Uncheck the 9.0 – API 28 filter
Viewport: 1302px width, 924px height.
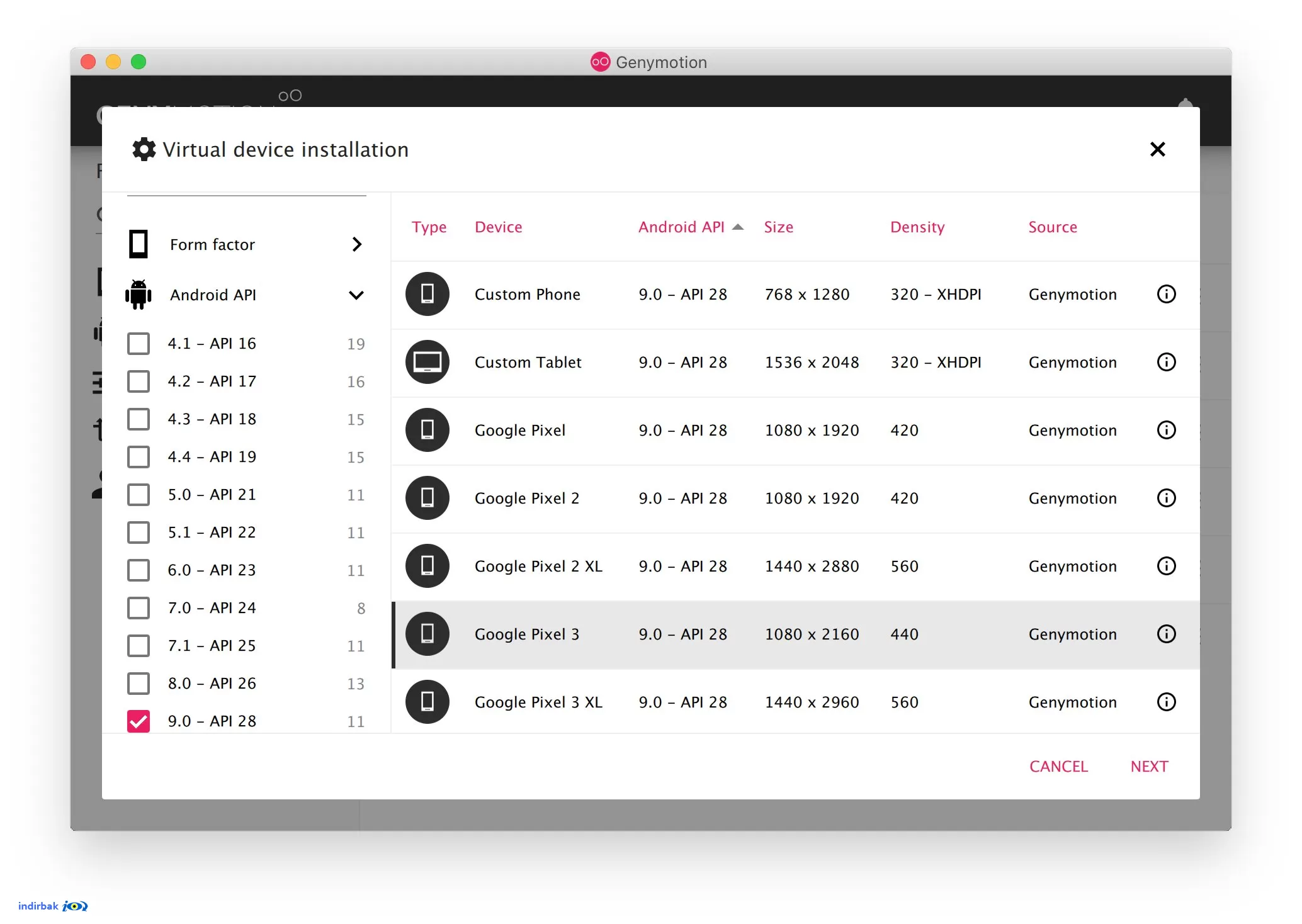[139, 721]
